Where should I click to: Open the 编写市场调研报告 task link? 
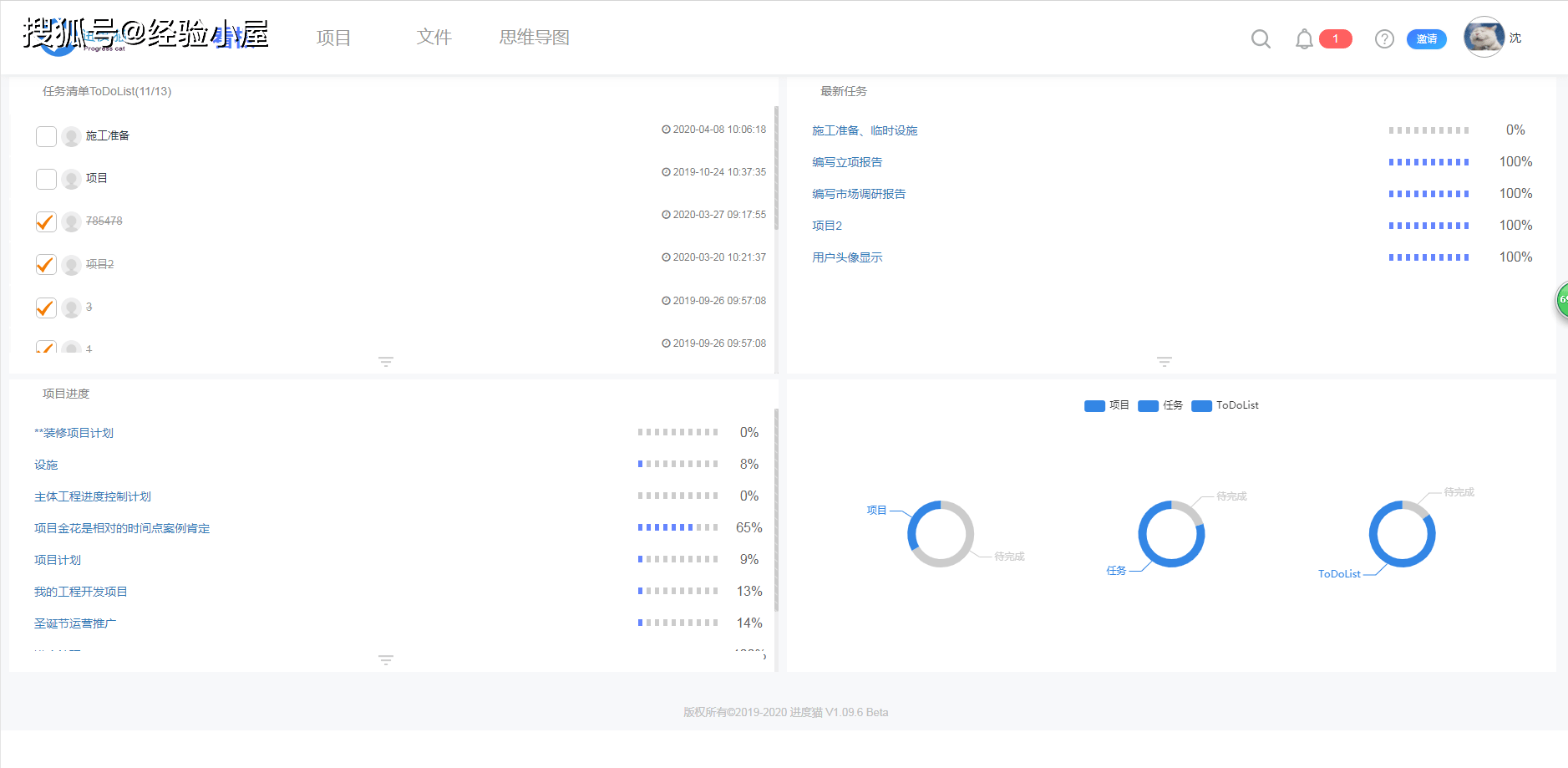(859, 194)
